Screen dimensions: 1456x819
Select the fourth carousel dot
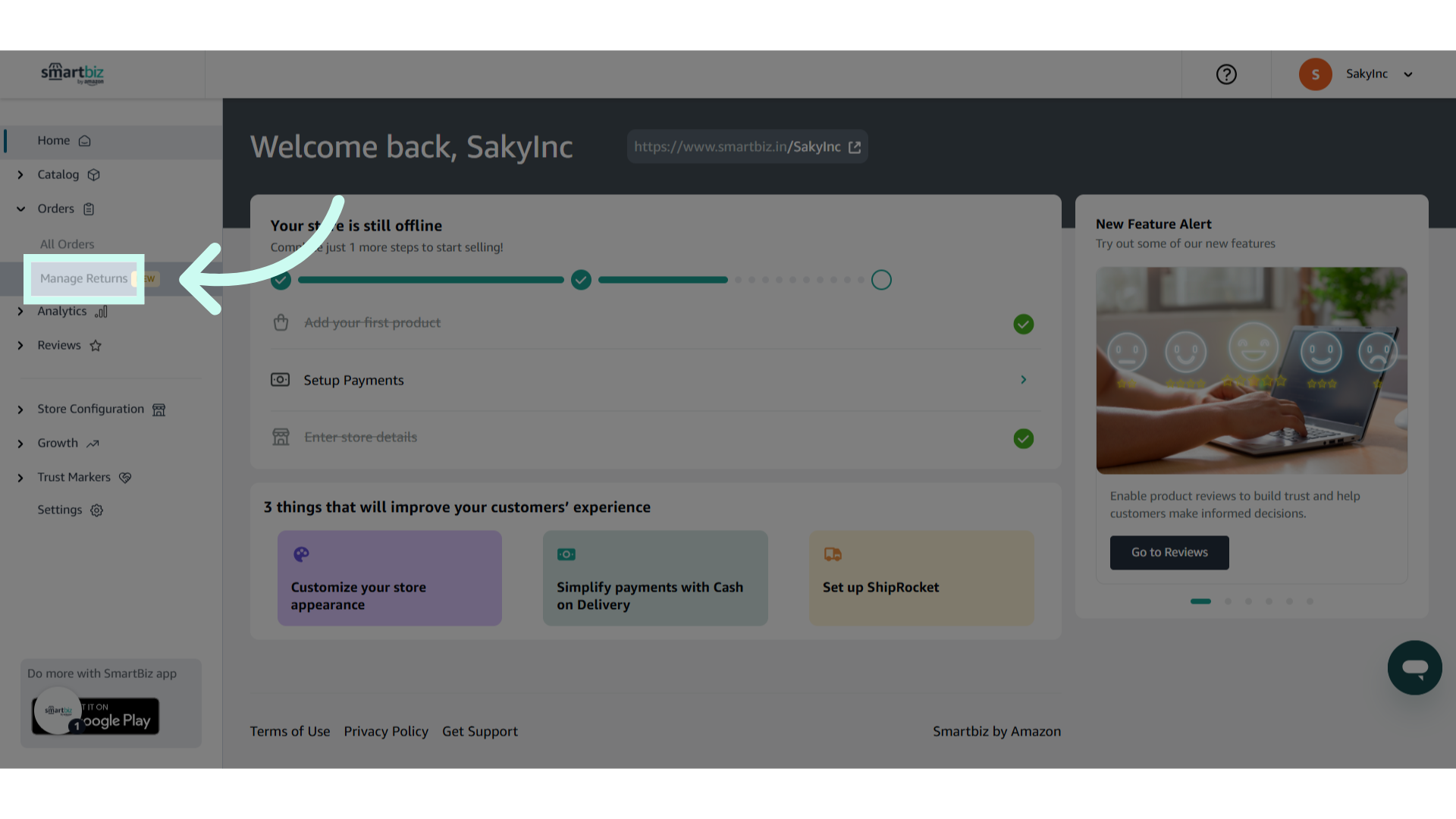(x=1269, y=601)
